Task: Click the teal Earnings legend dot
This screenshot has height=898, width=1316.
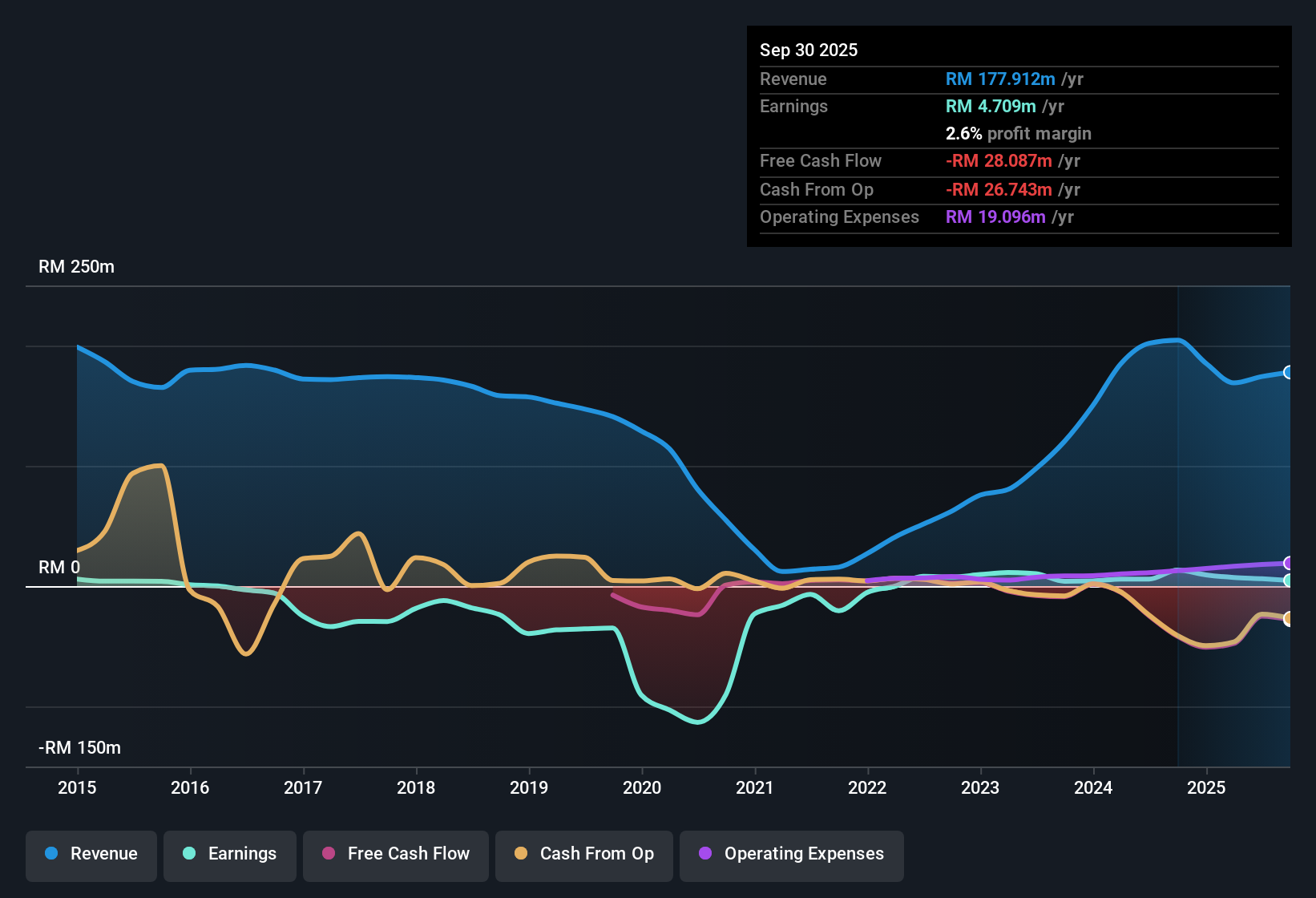Action: [189, 854]
